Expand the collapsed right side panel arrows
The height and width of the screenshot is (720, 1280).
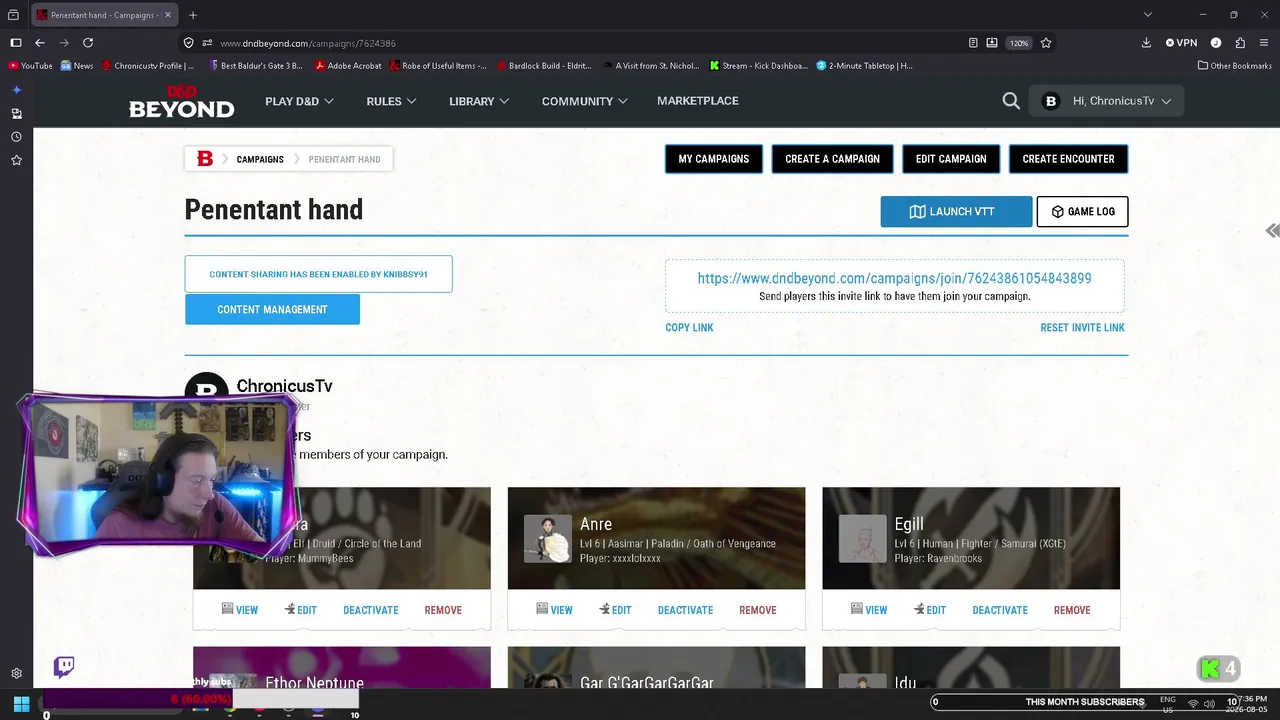1272,231
